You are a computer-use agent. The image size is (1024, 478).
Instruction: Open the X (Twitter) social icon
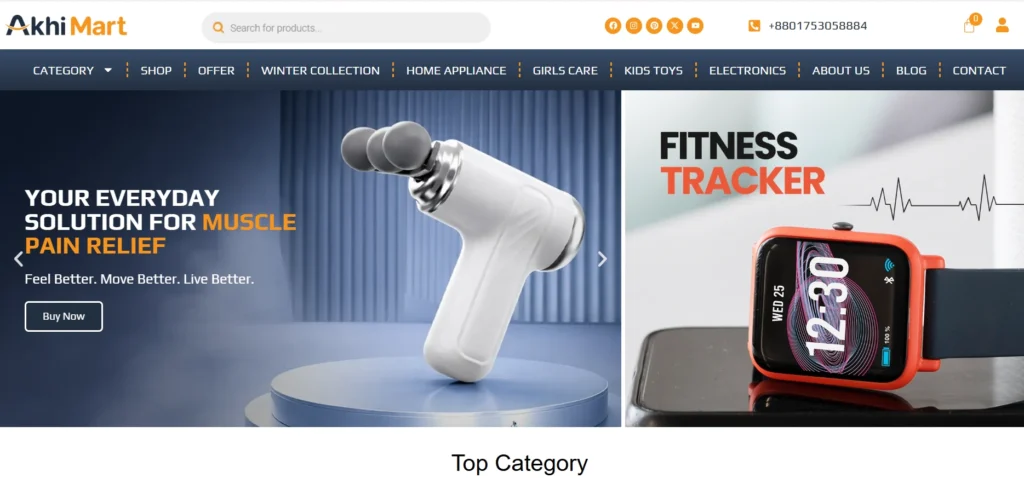675,26
